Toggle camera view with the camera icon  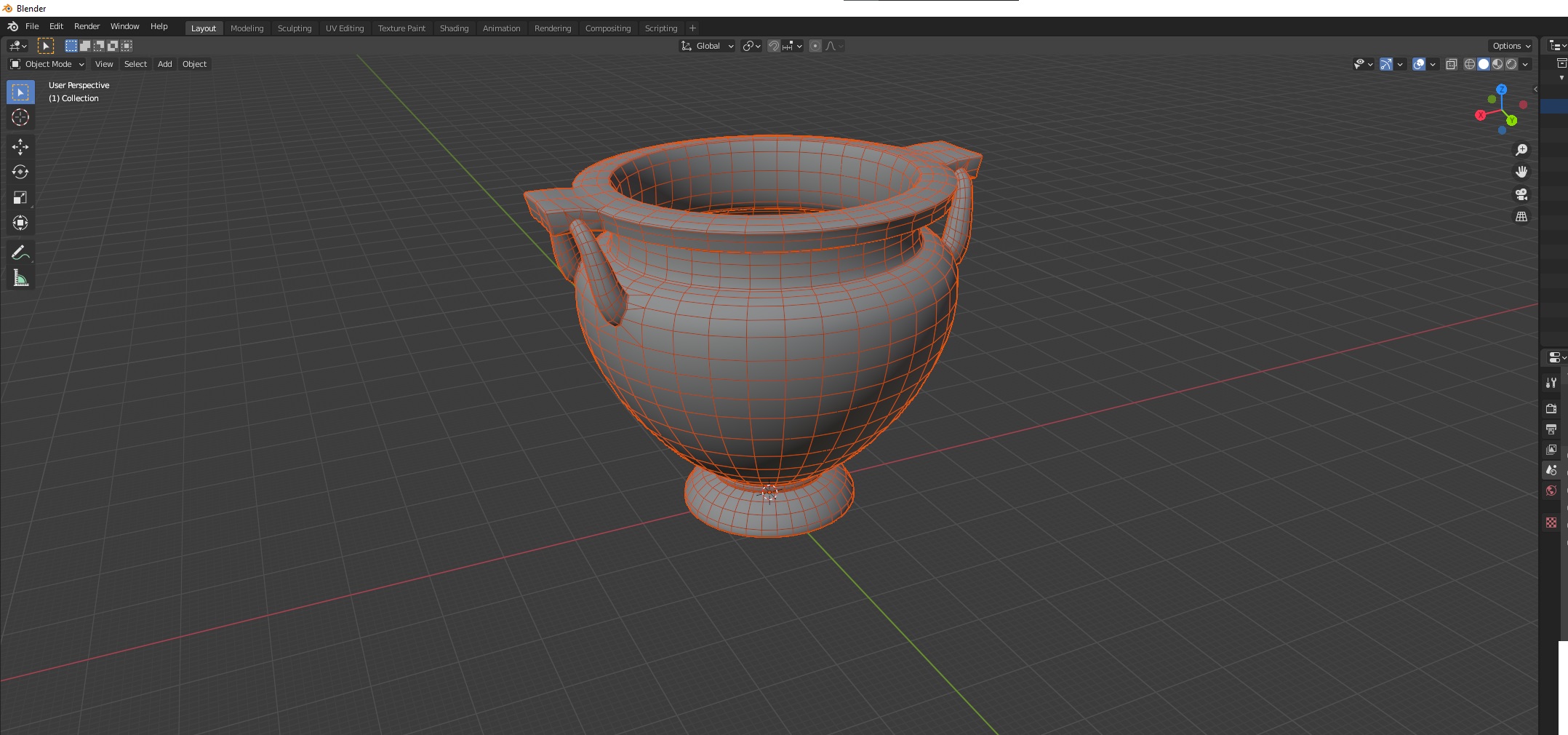[1521, 194]
